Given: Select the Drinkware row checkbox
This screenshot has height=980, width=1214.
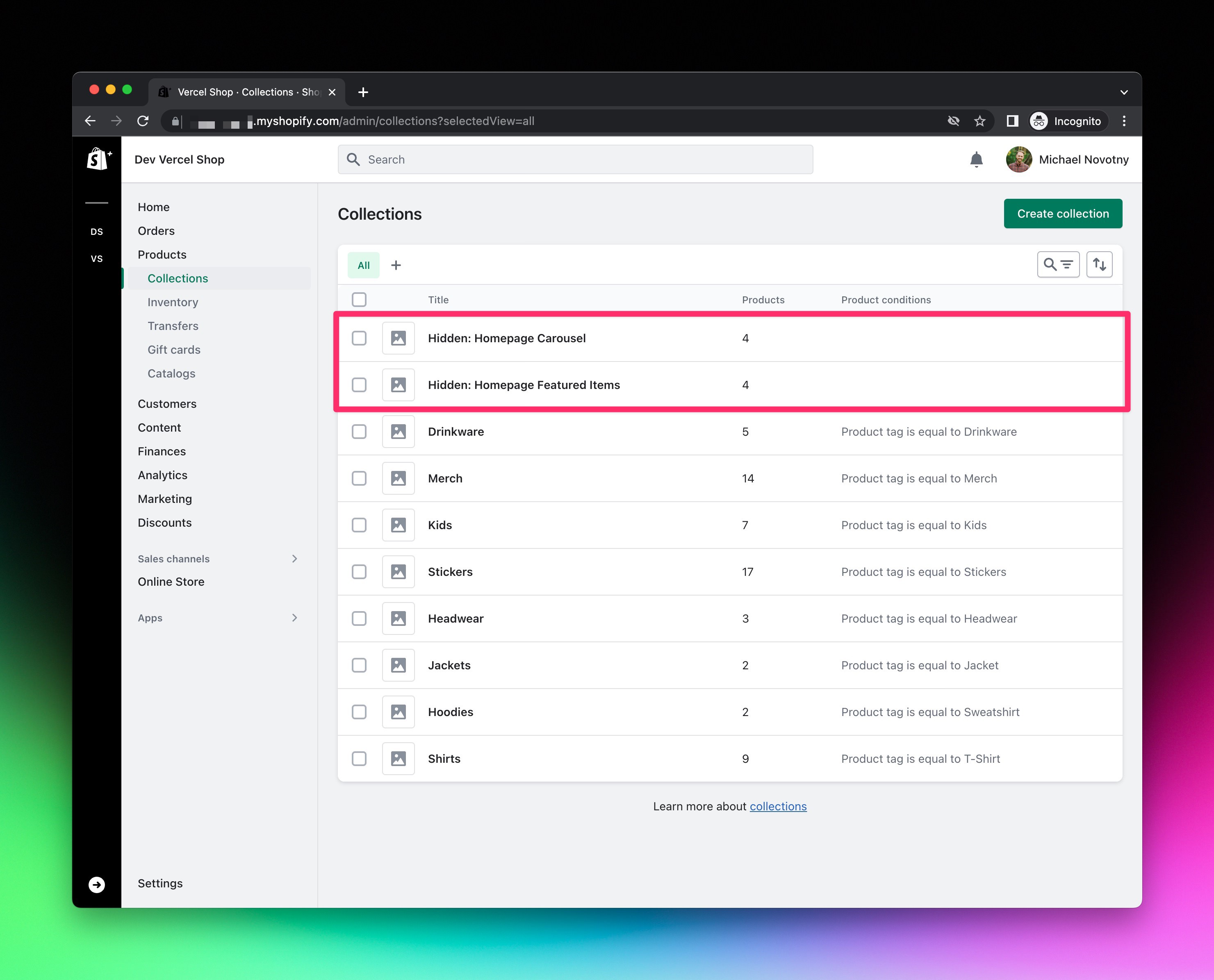Looking at the screenshot, I should [x=359, y=432].
